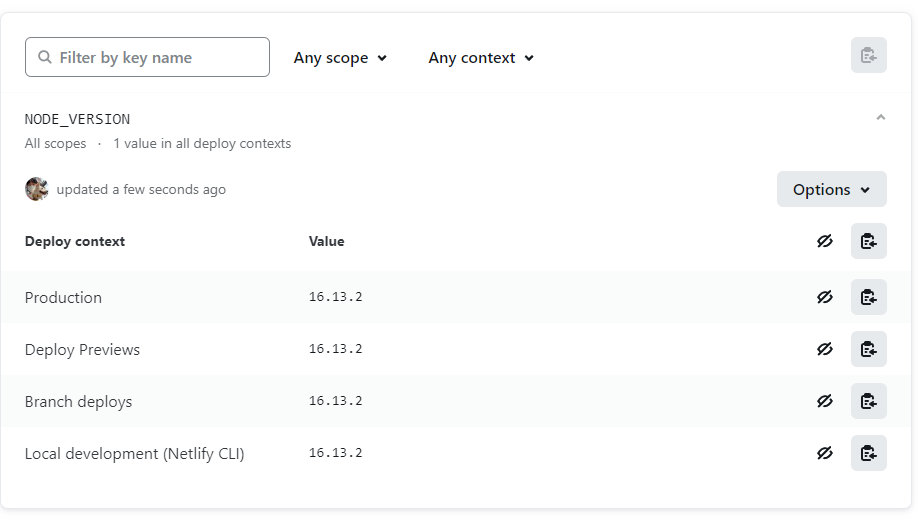Open the Any scope dropdown

tap(340, 58)
